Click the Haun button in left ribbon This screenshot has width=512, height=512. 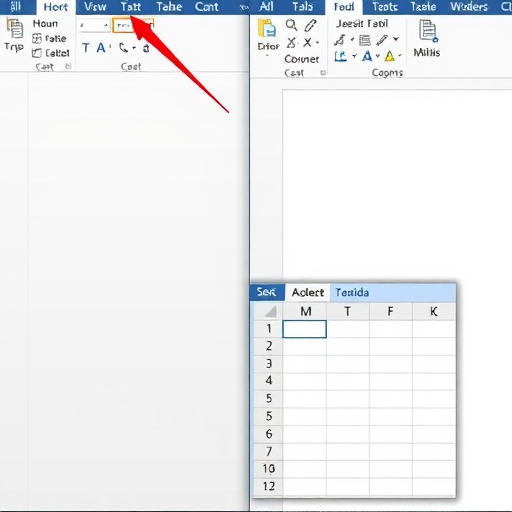click(x=45, y=24)
